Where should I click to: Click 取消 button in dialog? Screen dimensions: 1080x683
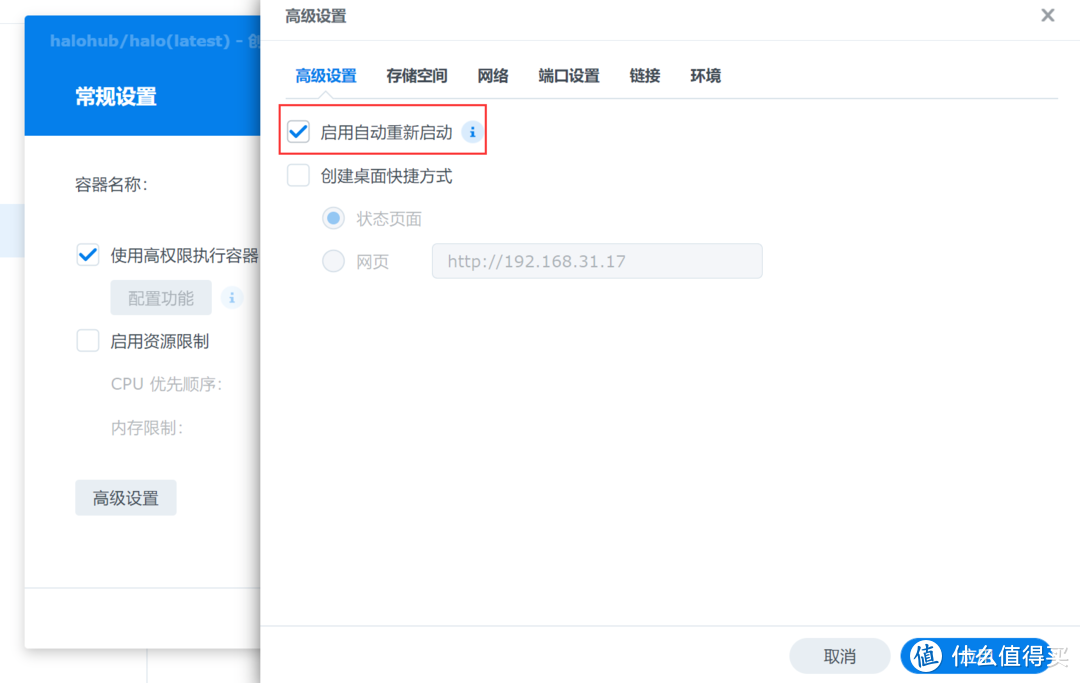(x=840, y=656)
